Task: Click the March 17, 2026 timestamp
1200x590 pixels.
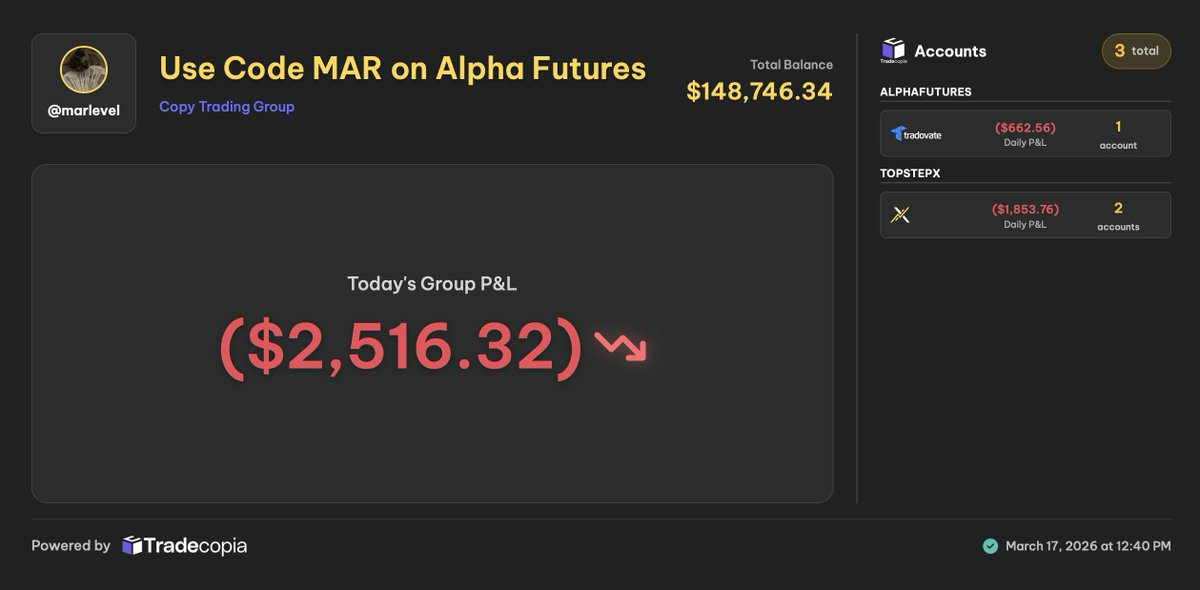Action: 1088,546
